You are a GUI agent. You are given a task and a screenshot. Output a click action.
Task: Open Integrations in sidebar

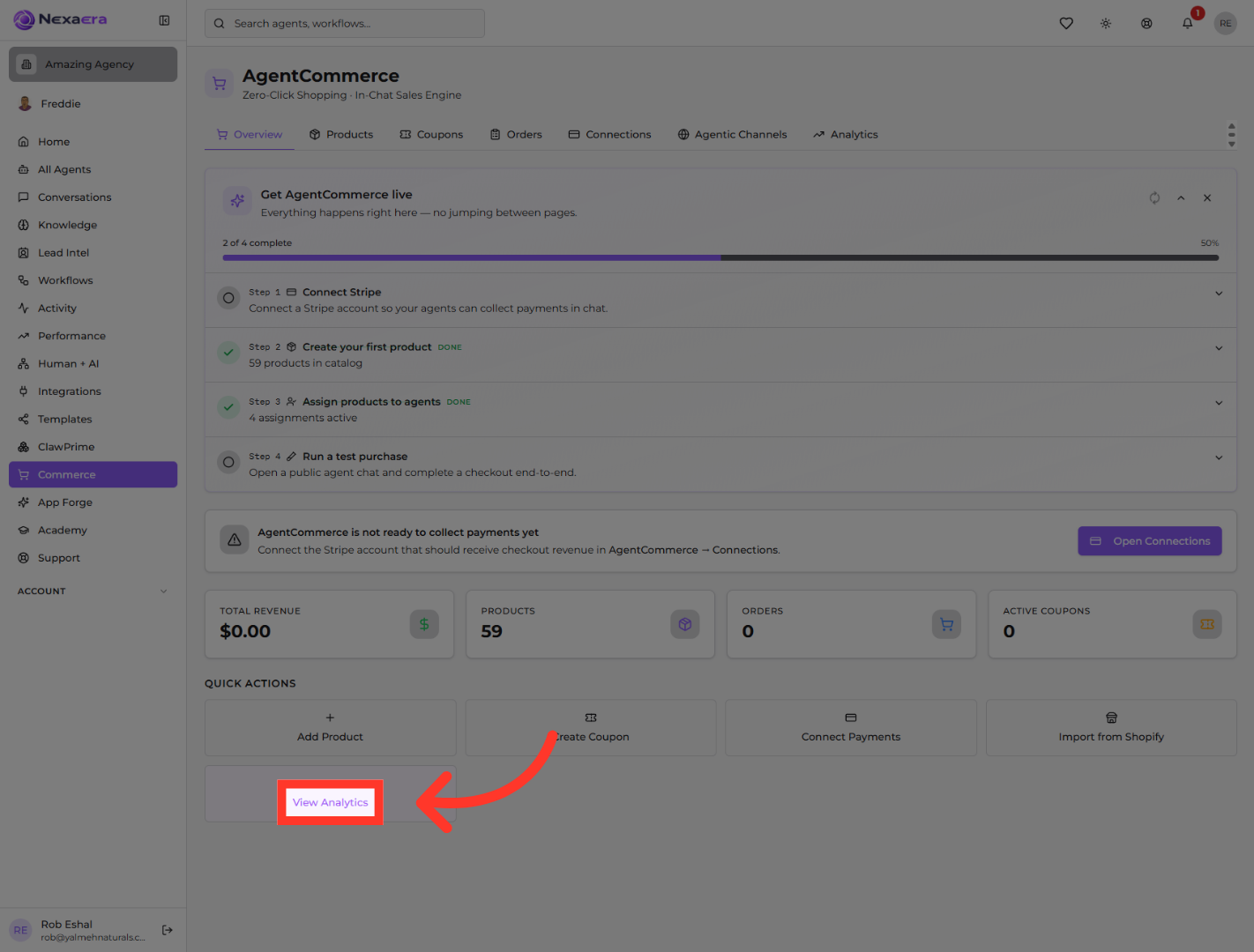coord(93,391)
